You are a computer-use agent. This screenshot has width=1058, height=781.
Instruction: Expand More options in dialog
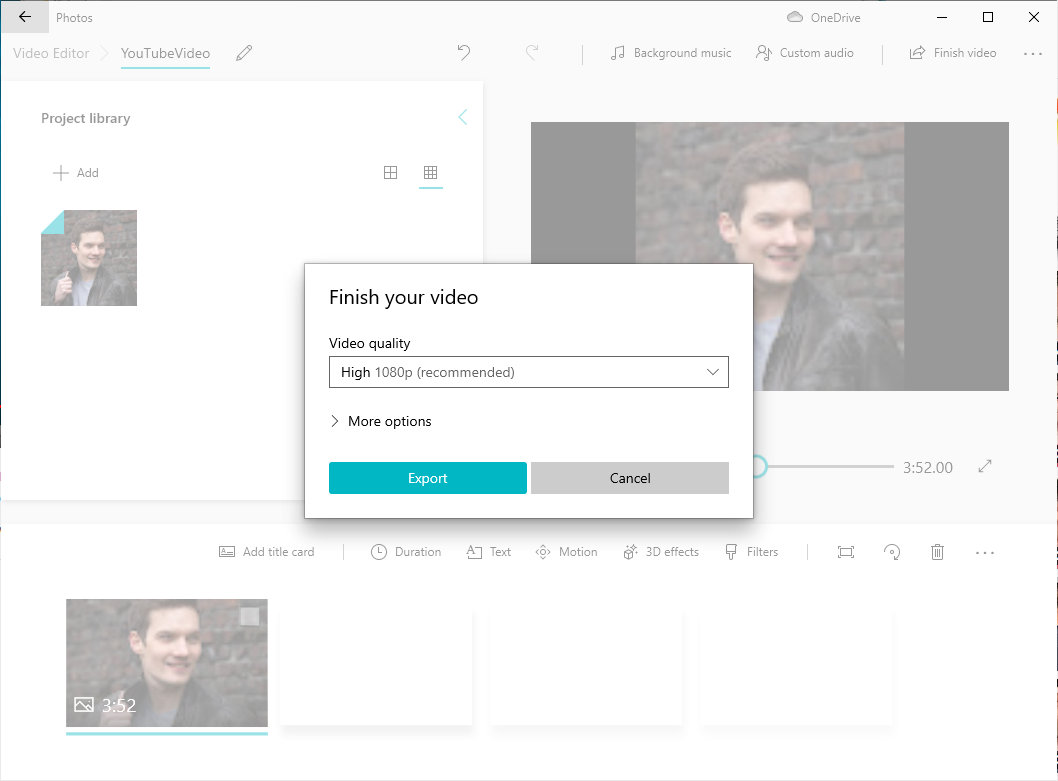380,421
